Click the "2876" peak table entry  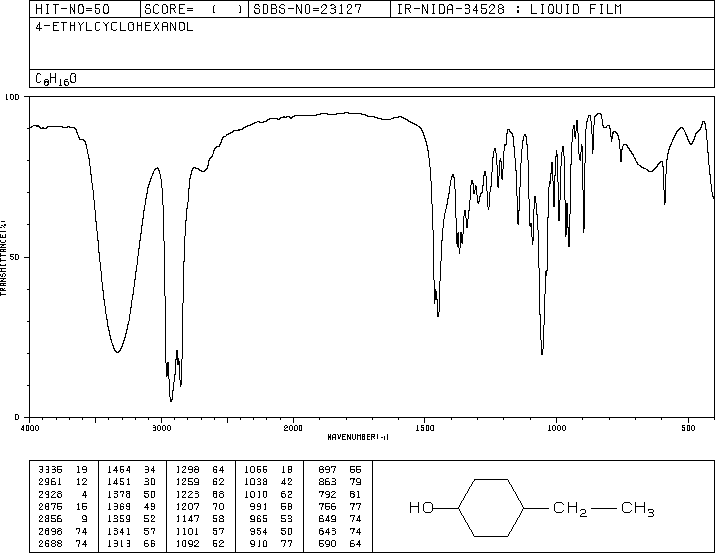point(50,506)
